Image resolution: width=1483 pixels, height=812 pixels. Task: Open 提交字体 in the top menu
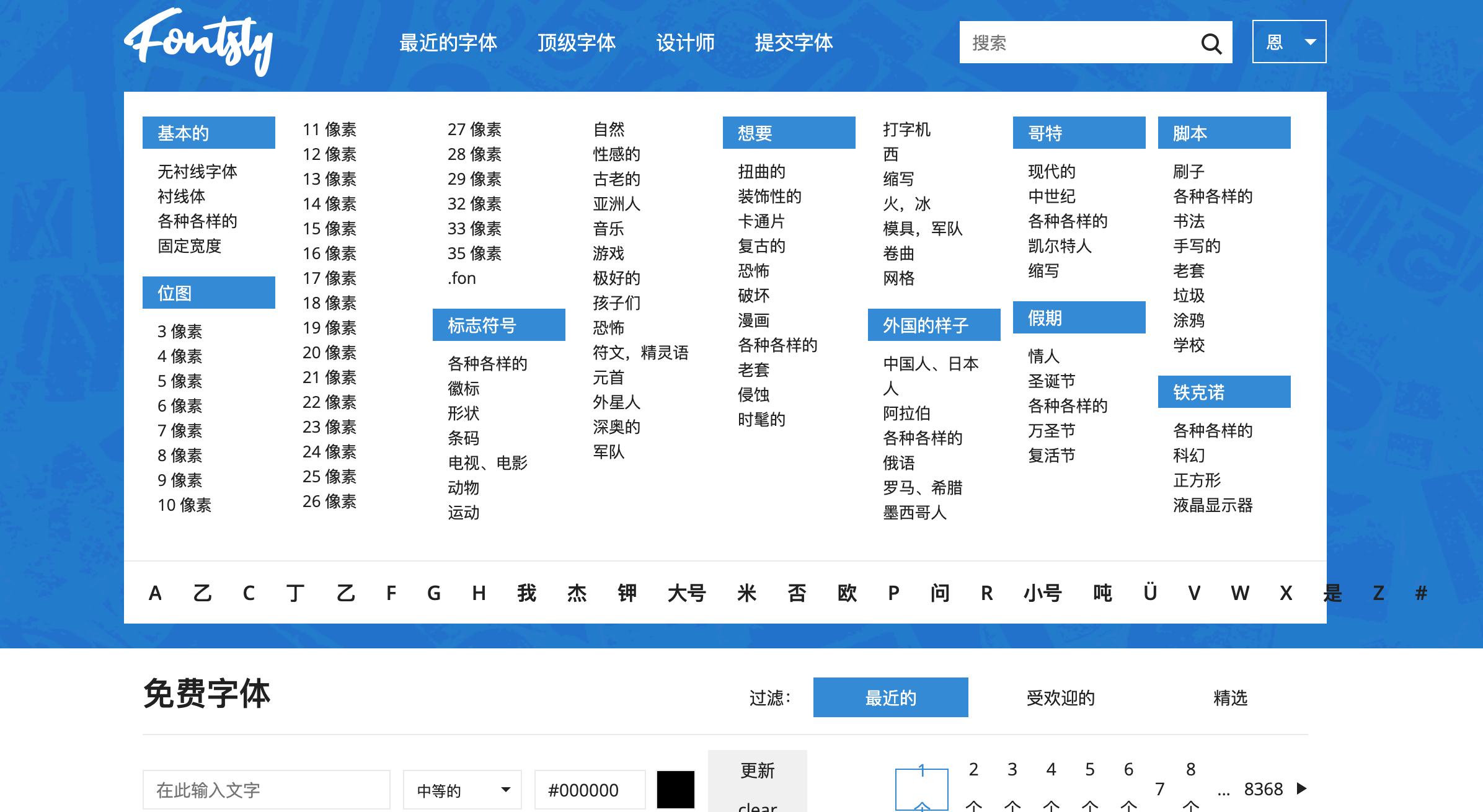tap(794, 43)
